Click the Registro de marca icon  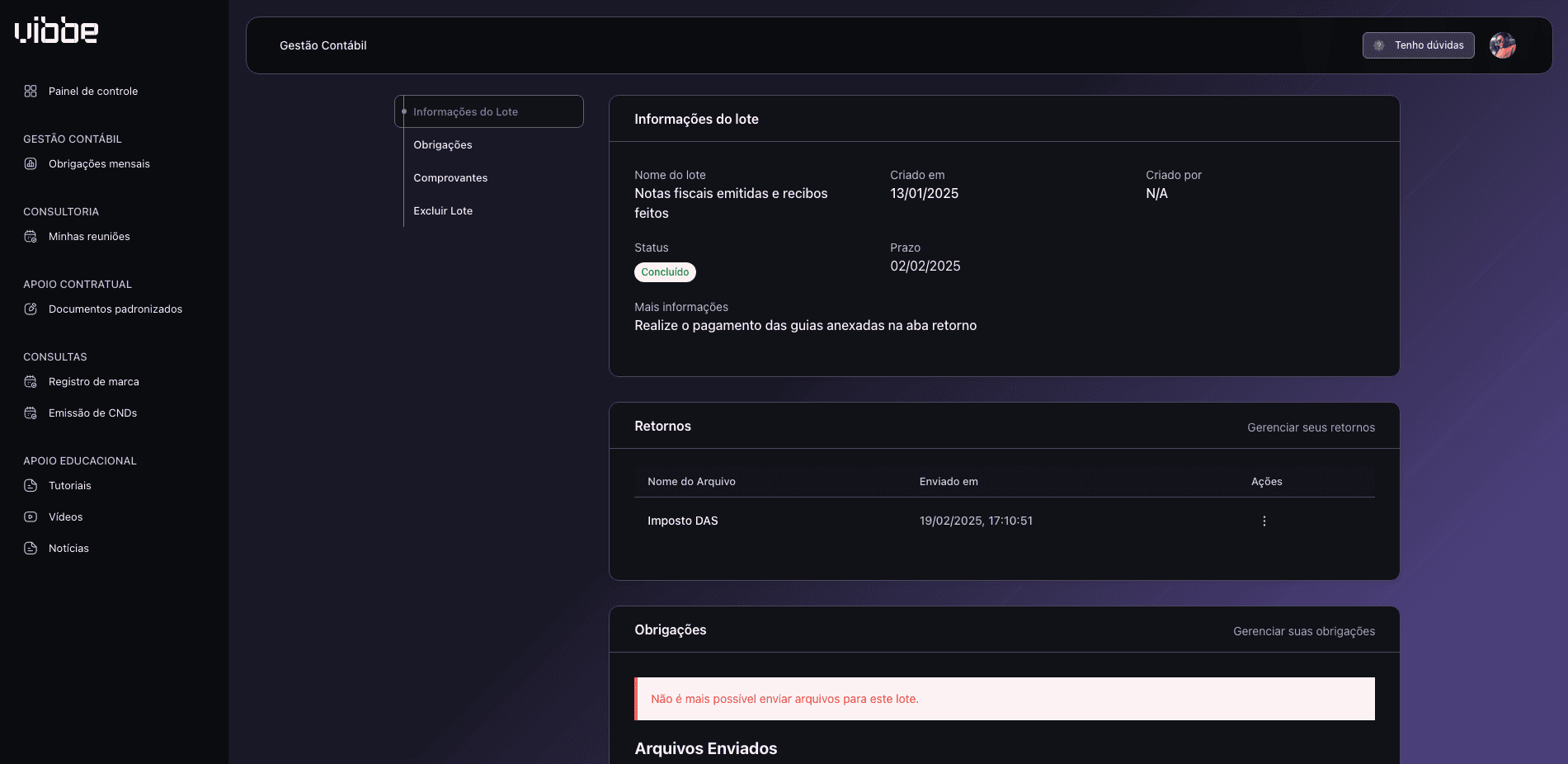point(31,382)
